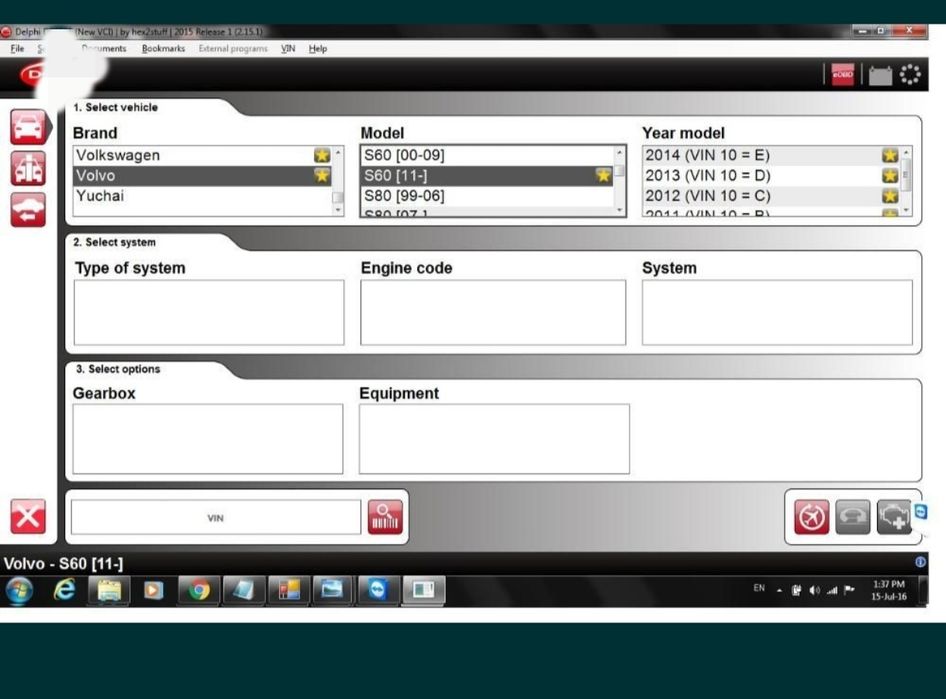The width and height of the screenshot is (946, 699).
Task: Start VIN scan with barcode magnifier icon
Action: coord(385,517)
